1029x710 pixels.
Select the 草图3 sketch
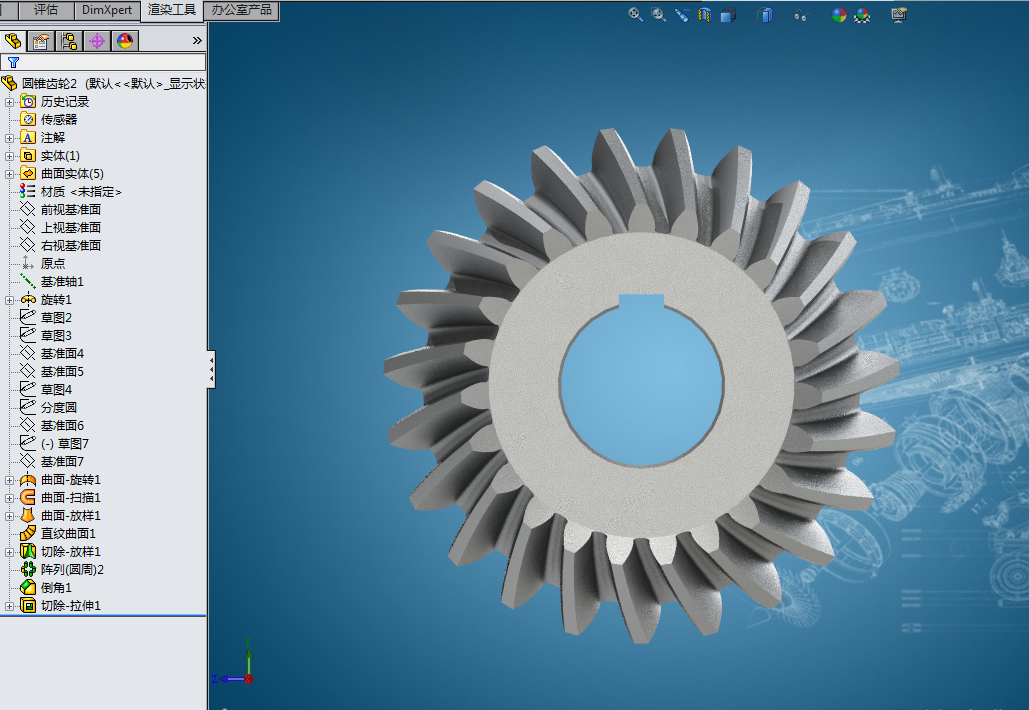pos(47,335)
